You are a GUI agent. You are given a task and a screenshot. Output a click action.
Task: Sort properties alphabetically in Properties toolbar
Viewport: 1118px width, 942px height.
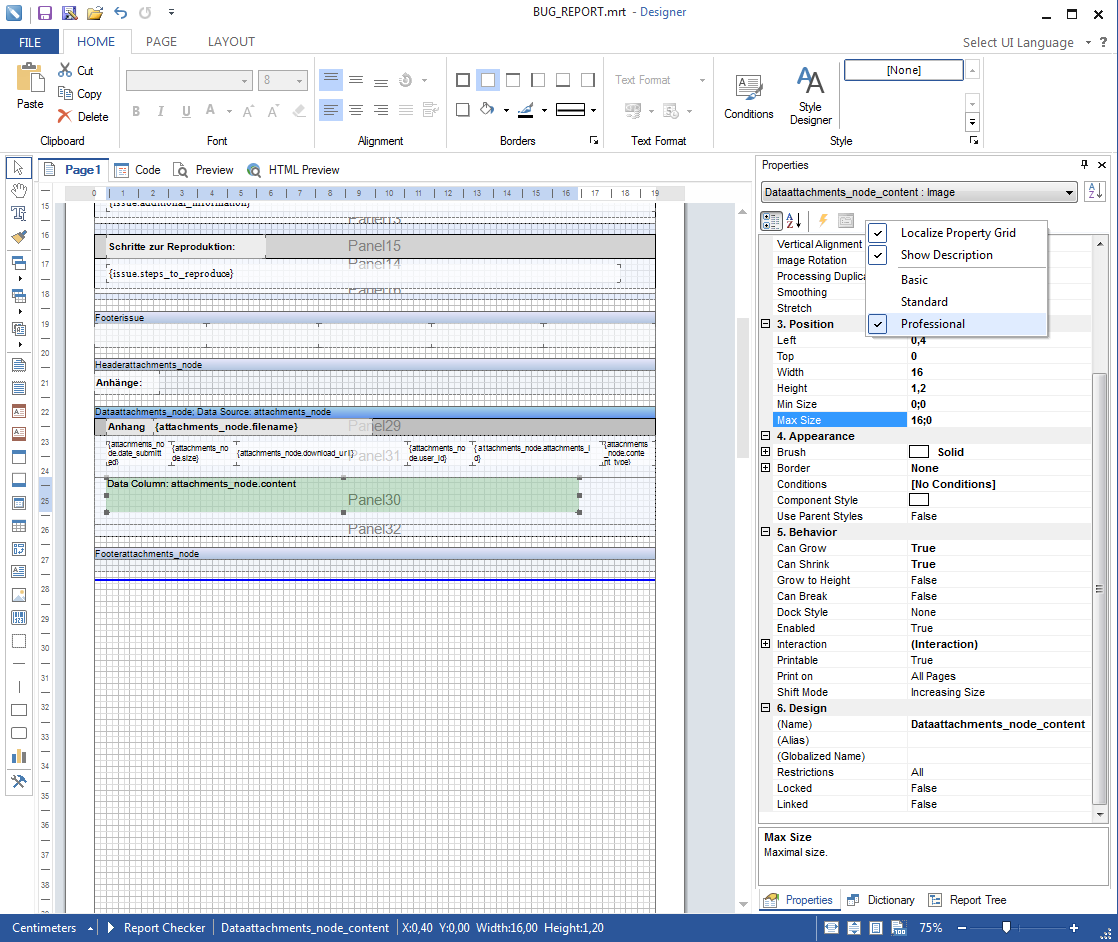(x=794, y=220)
